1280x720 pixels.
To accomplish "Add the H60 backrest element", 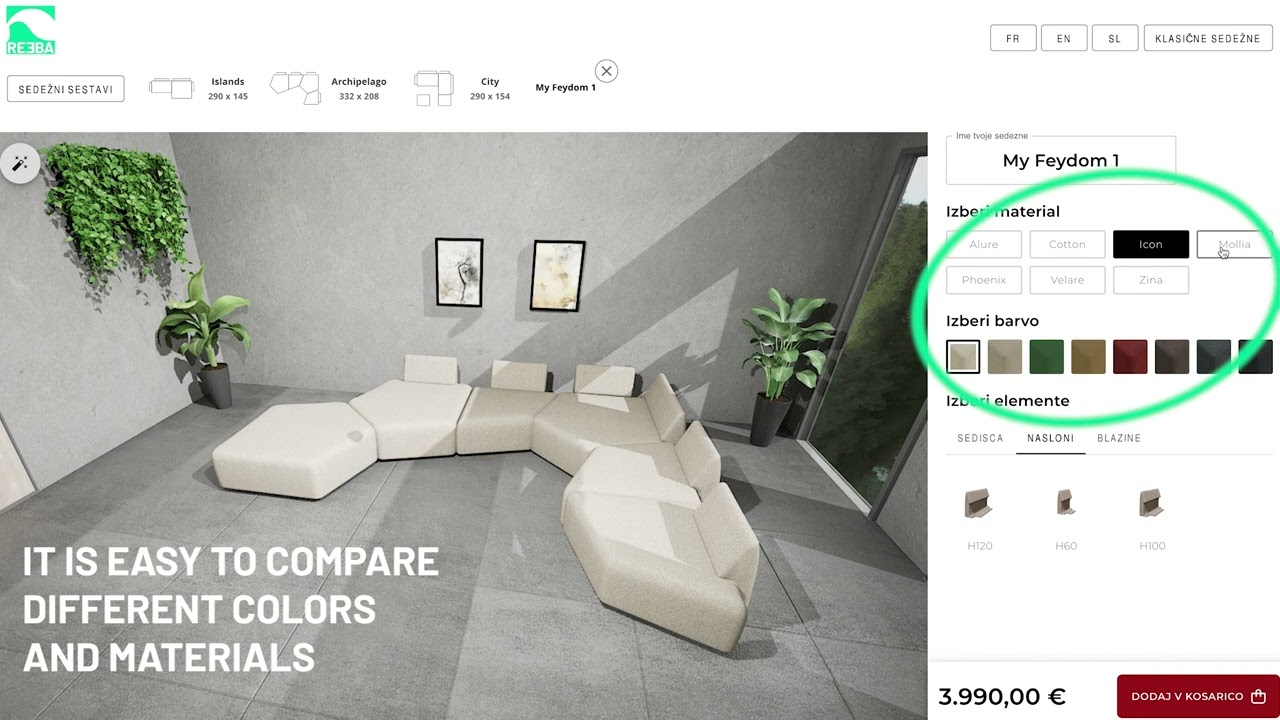I will [x=1065, y=503].
